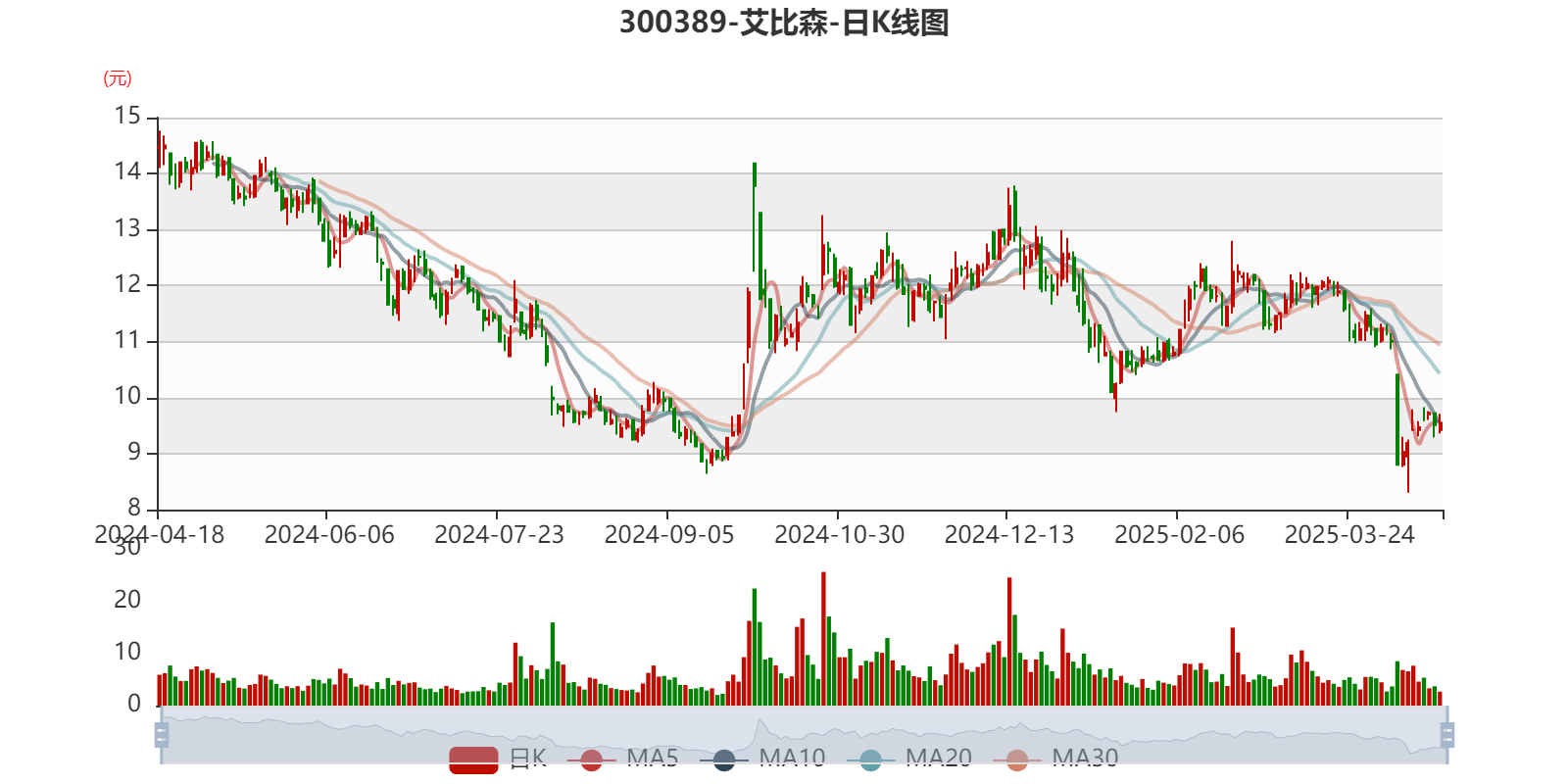The image size is (1568, 784).
Task: Click the 2024-04-18 date axis label
Action: [x=159, y=534]
